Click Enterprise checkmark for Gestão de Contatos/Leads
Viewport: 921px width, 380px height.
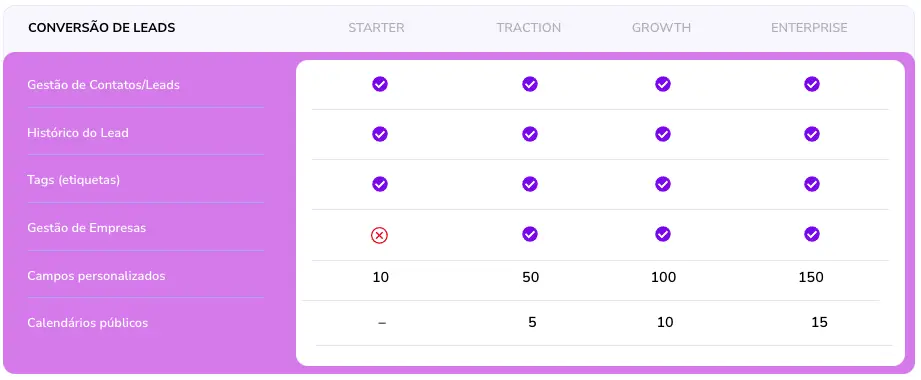[x=812, y=84]
